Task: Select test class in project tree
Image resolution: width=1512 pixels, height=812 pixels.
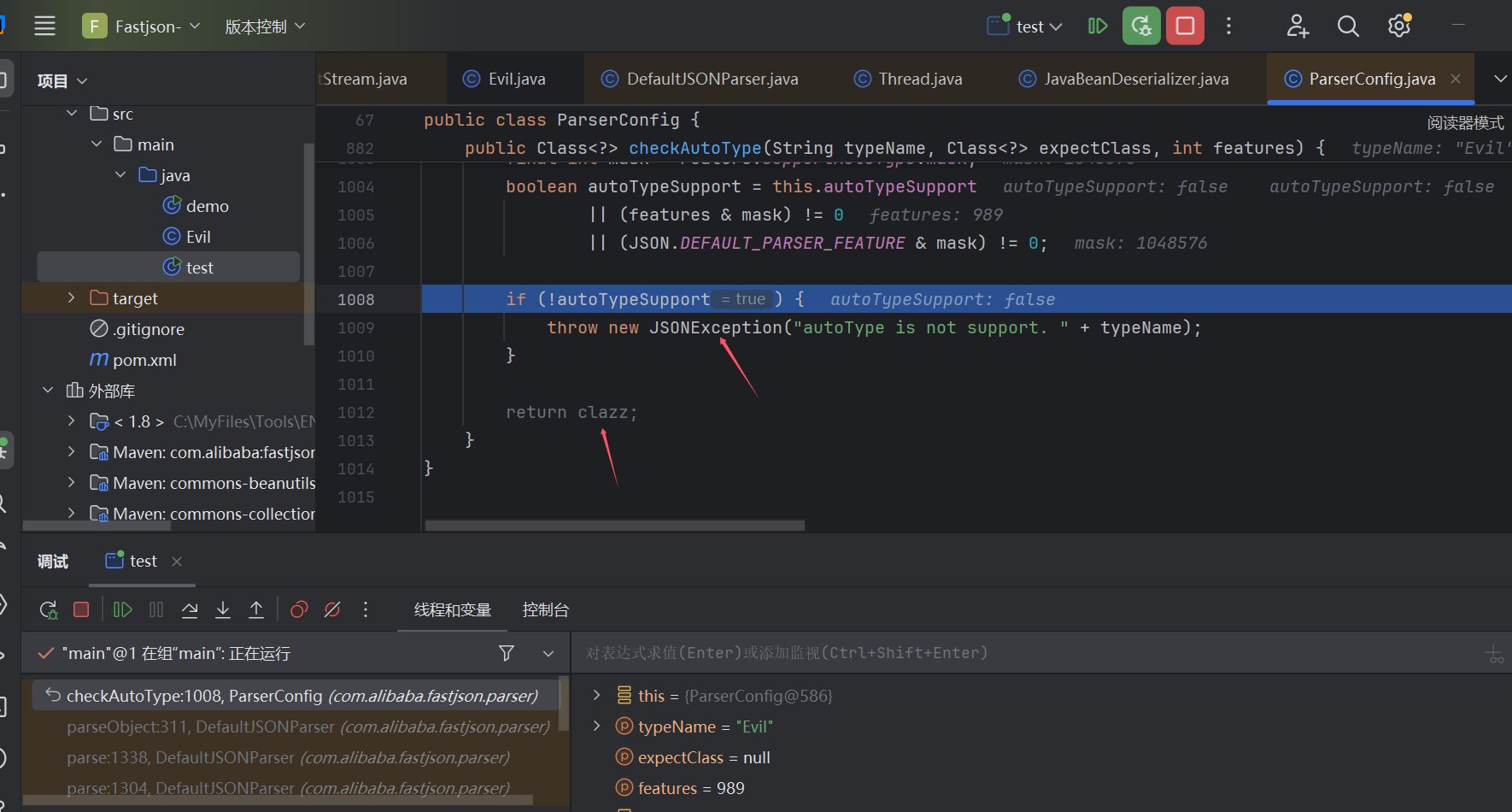Action: pyautogui.click(x=168, y=268)
